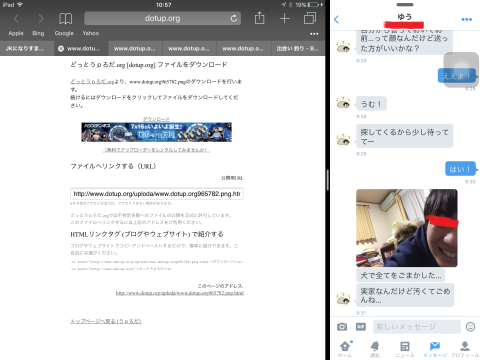Open chat options three dots
This screenshot has height=360, width=480.
coord(467,19)
